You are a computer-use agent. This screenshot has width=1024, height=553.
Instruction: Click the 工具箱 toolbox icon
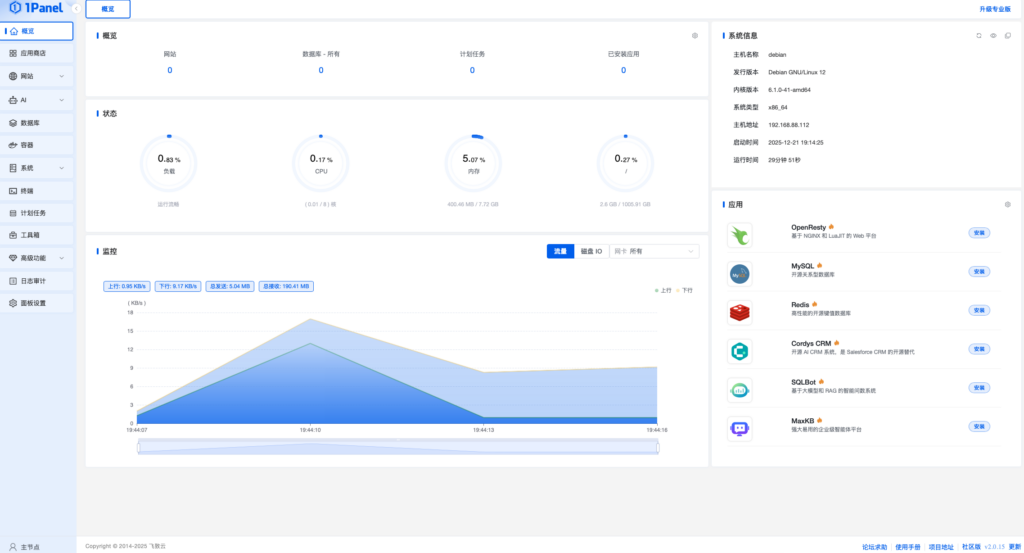pyautogui.click(x=13, y=235)
